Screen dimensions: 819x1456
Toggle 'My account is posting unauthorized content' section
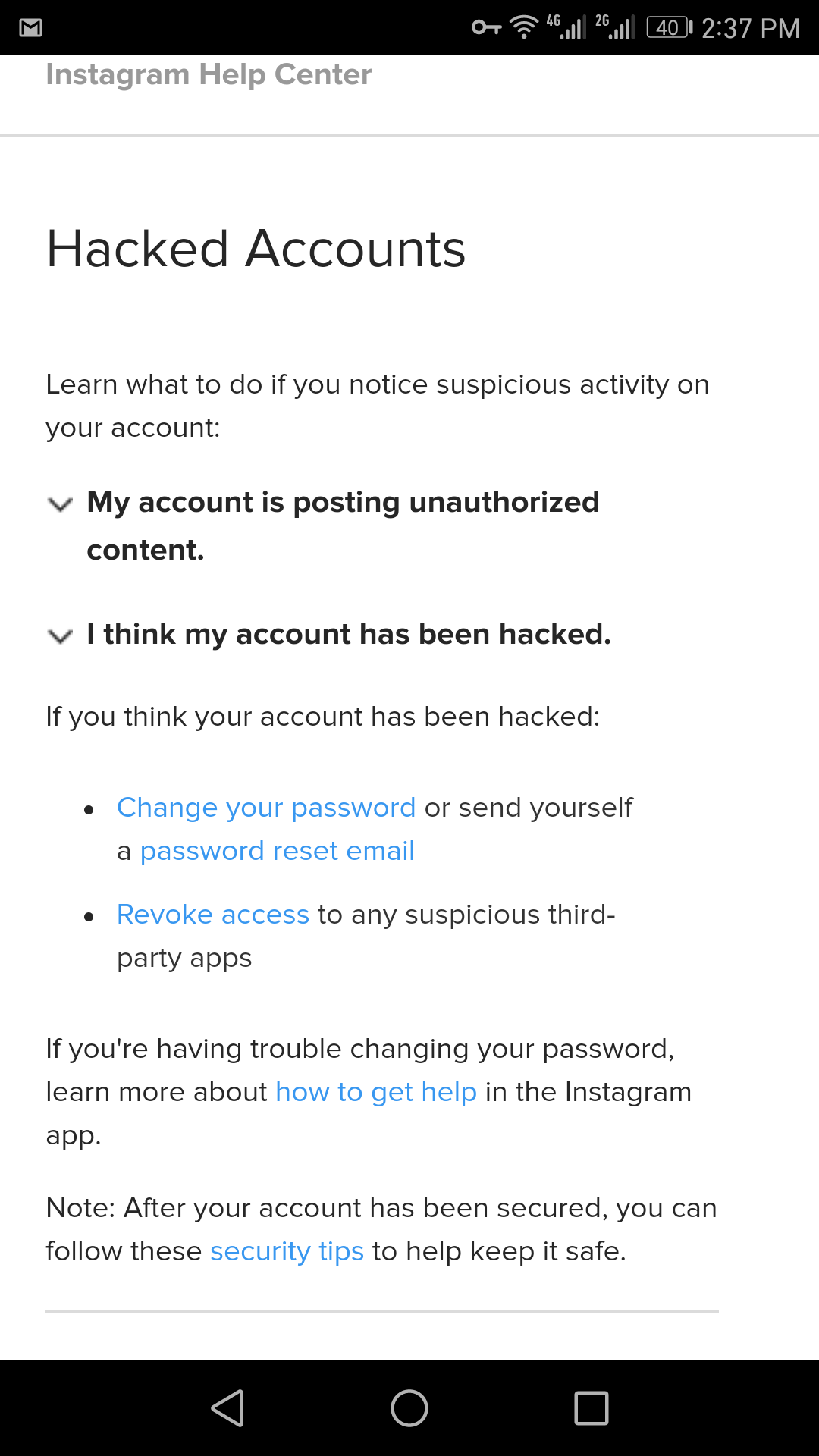click(343, 526)
